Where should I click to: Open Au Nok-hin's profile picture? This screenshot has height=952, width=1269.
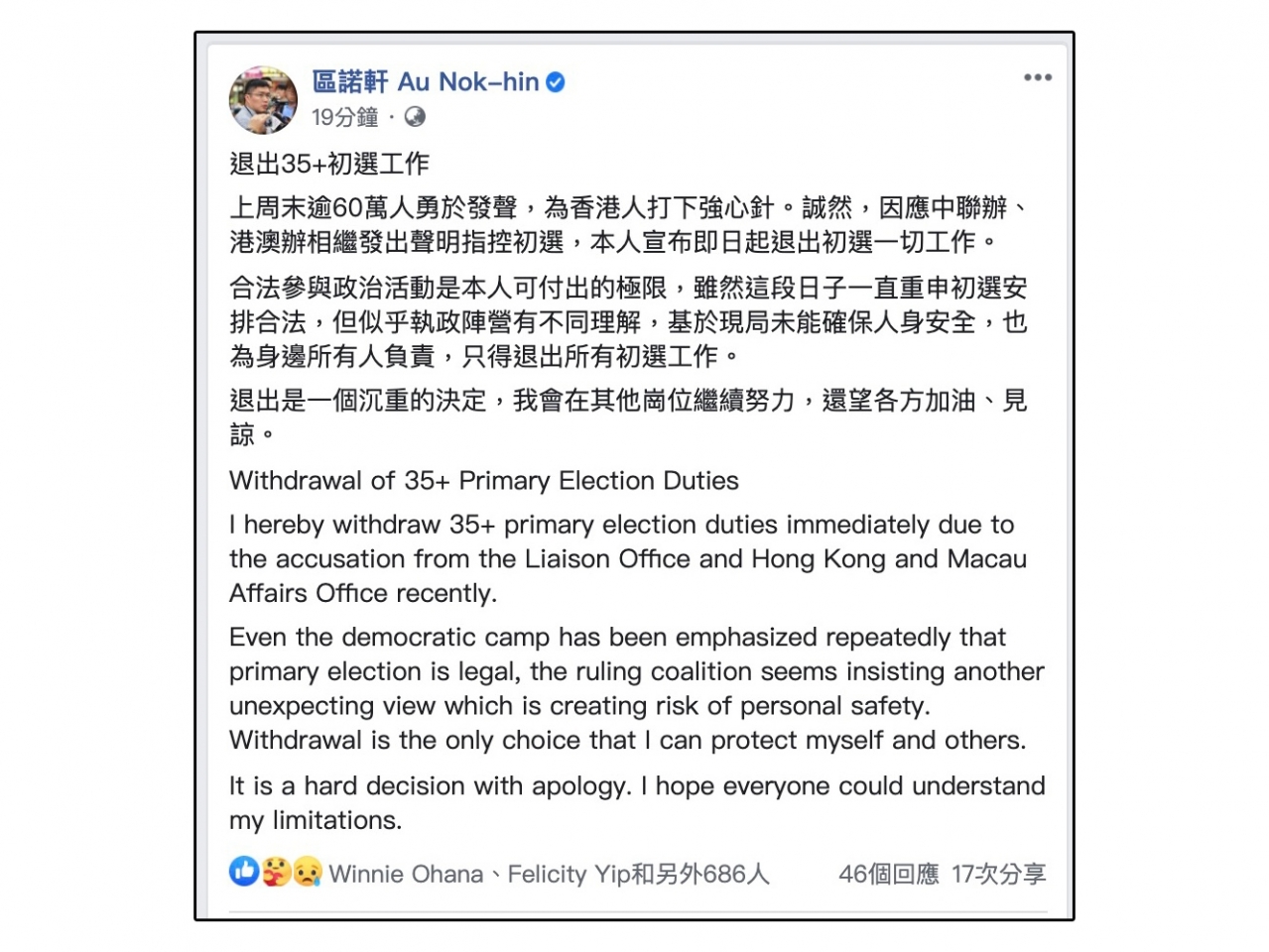coord(263,100)
